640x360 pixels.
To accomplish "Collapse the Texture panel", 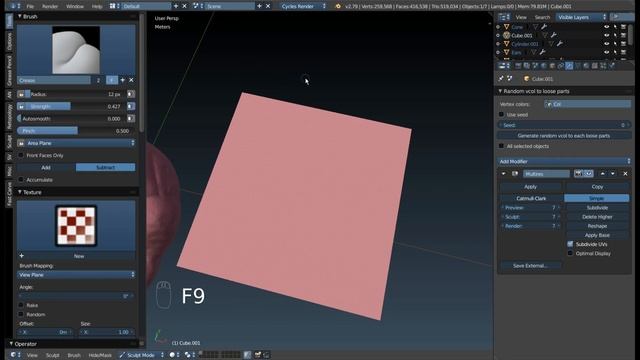I will point(20,192).
